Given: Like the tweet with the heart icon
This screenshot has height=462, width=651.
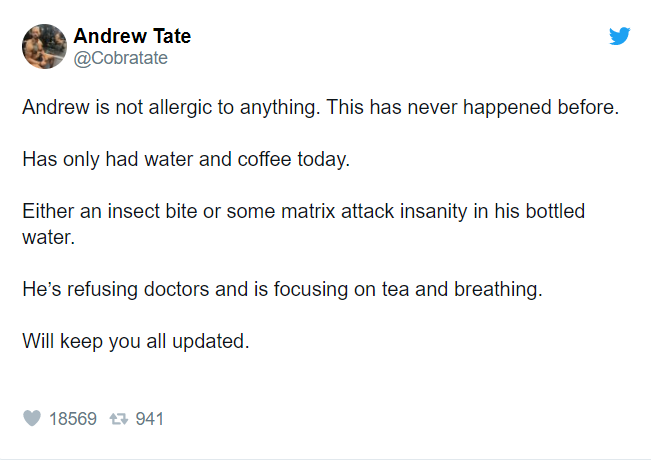Looking at the screenshot, I should [x=32, y=418].
